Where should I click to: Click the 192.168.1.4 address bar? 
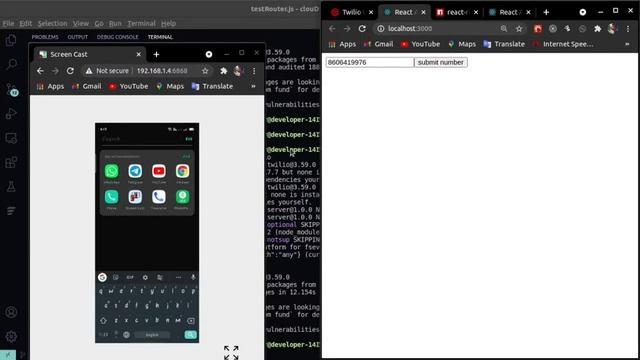pyautogui.click(x=147, y=71)
